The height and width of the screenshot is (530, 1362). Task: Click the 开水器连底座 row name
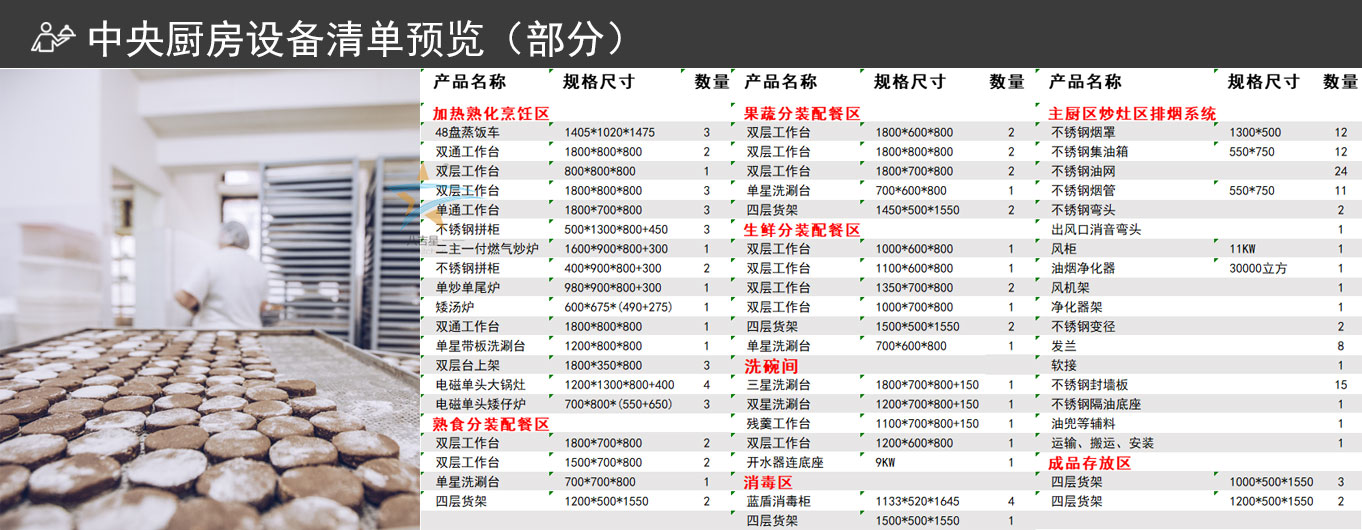(x=784, y=463)
